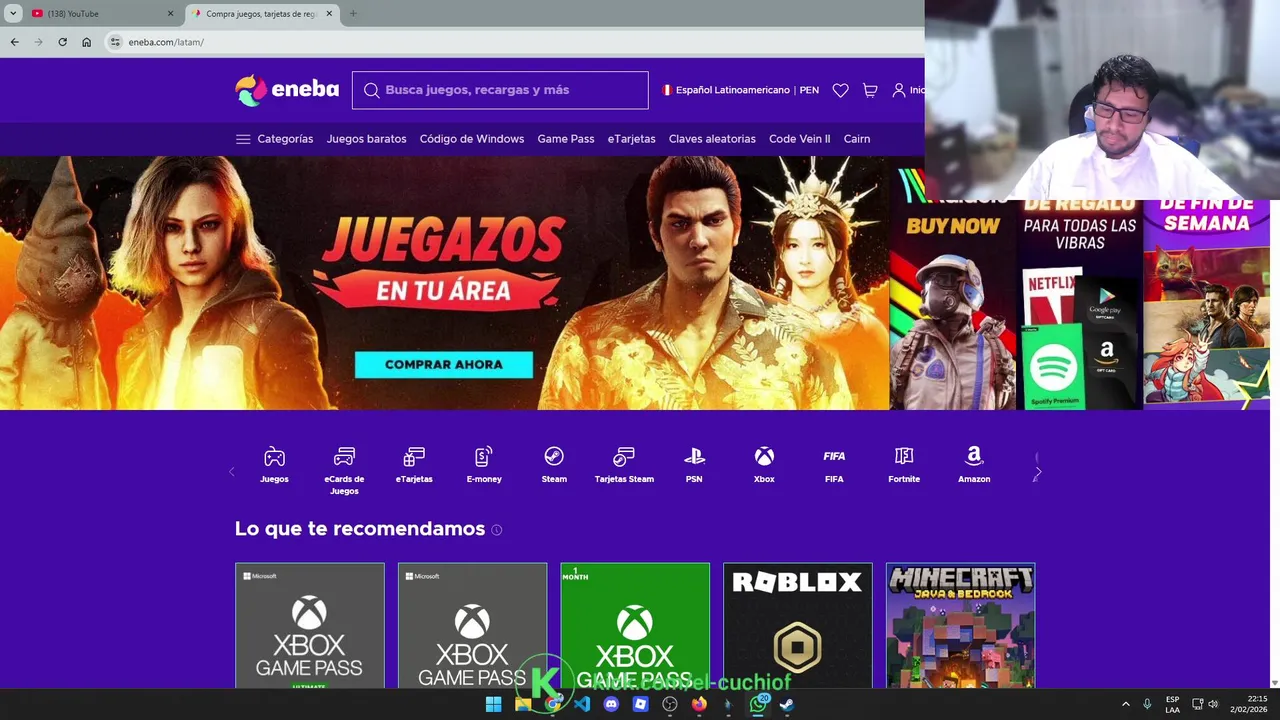
Task: Click the Eneba logo
Action: coord(287,90)
